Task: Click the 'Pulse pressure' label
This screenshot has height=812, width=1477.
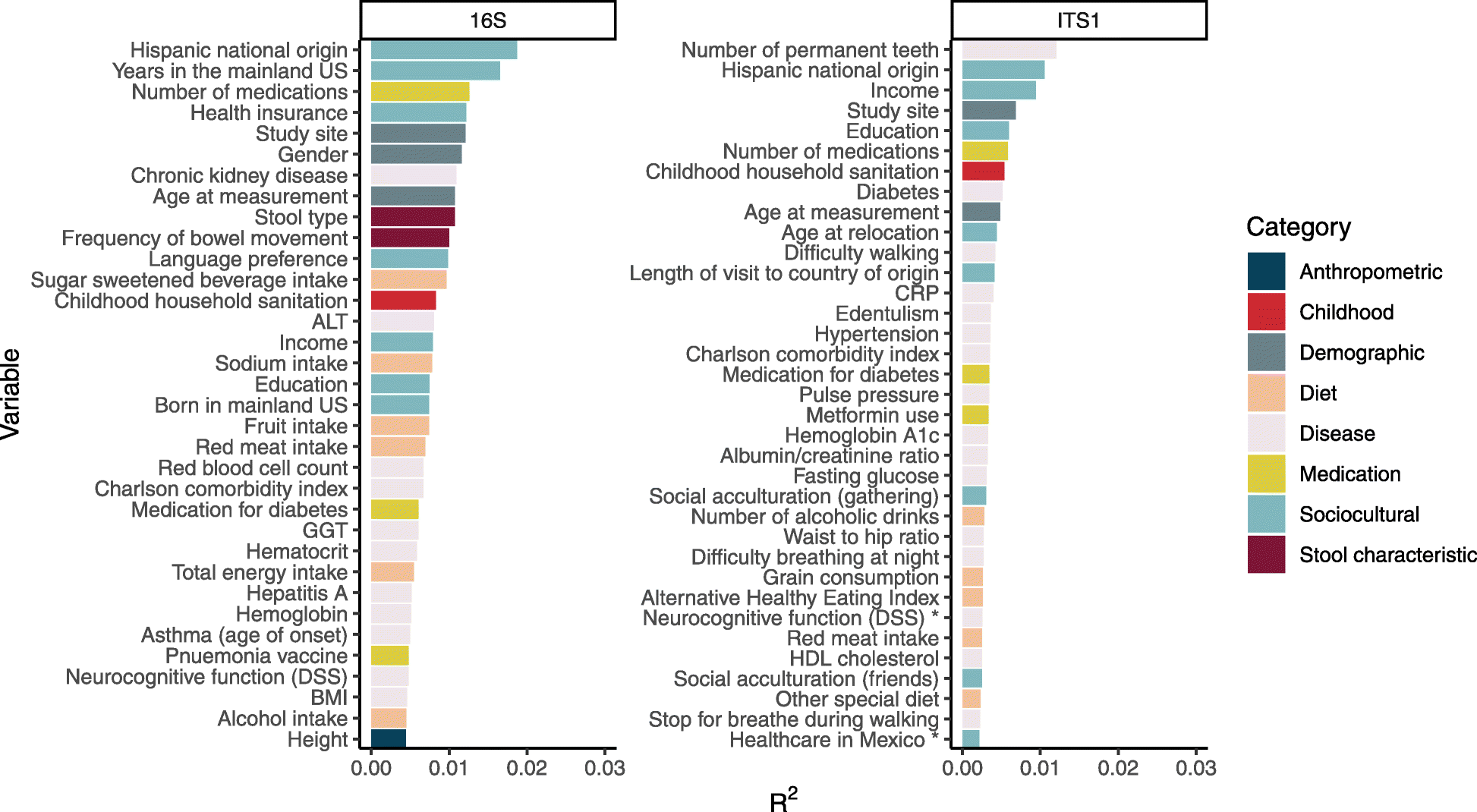Action: [869, 395]
